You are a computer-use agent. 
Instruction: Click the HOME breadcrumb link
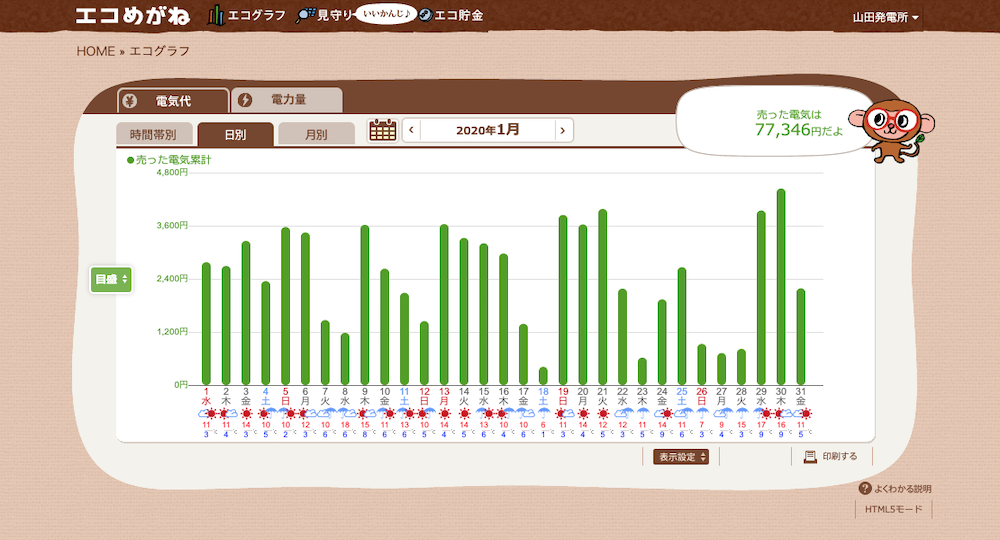coord(96,51)
